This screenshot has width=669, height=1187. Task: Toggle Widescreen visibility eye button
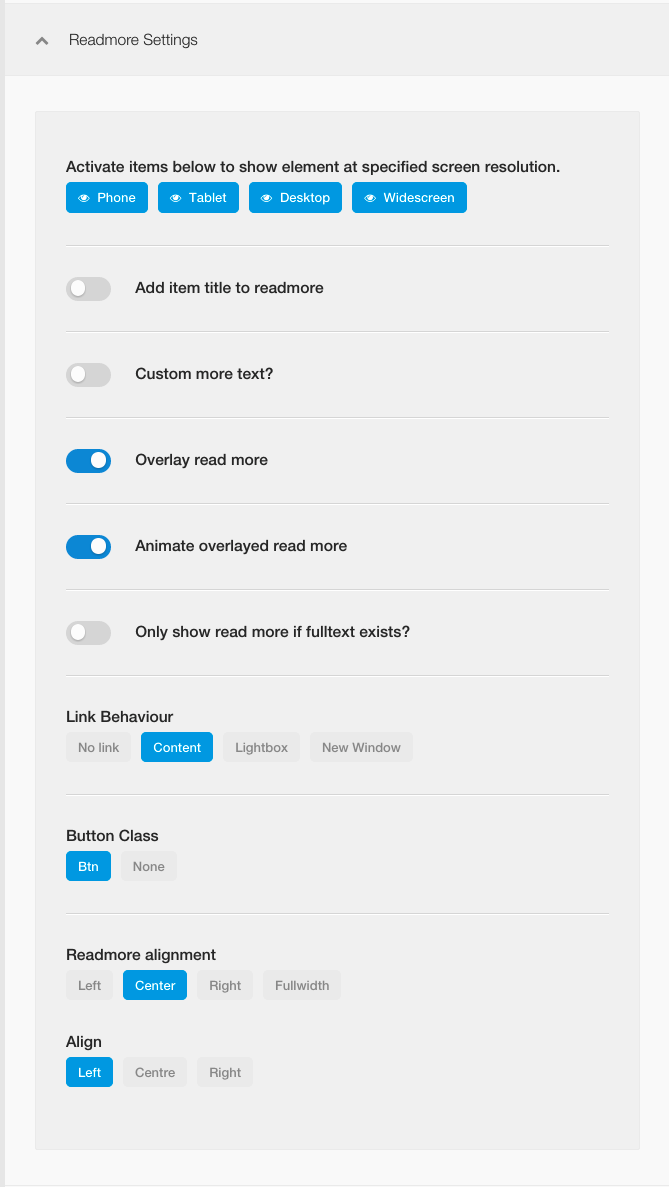(x=409, y=198)
